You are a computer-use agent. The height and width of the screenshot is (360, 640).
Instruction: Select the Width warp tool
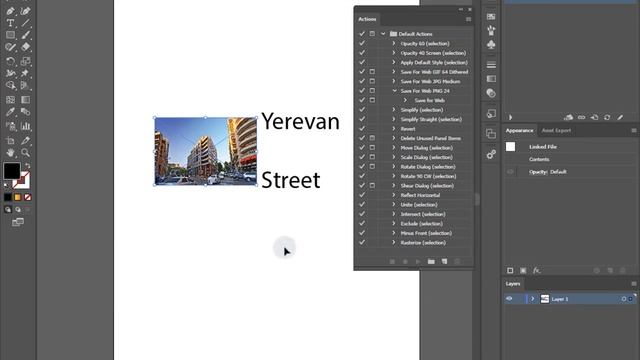pos(10,73)
